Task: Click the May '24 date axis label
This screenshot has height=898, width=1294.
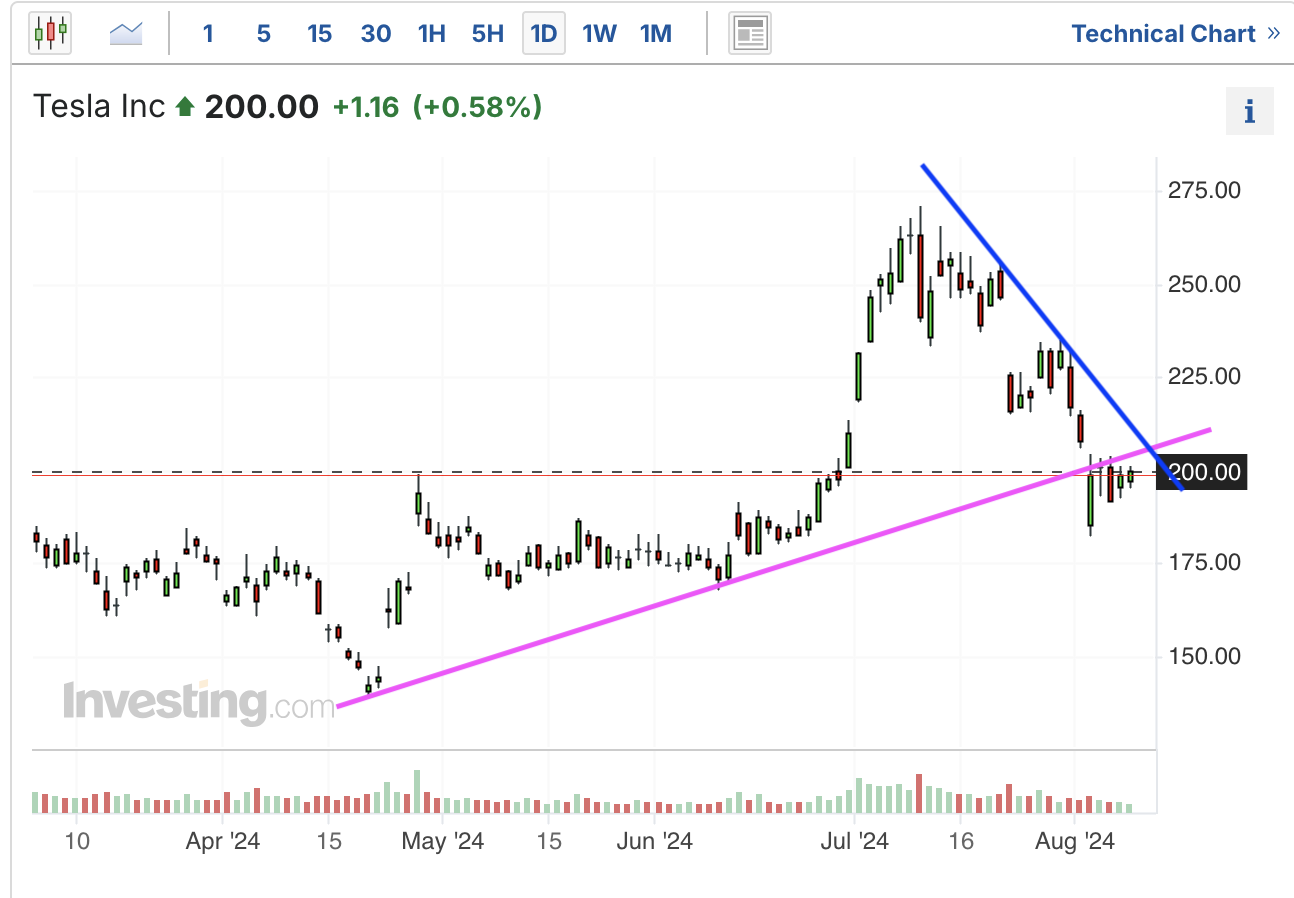Action: pyautogui.click(x=442, y=842)
